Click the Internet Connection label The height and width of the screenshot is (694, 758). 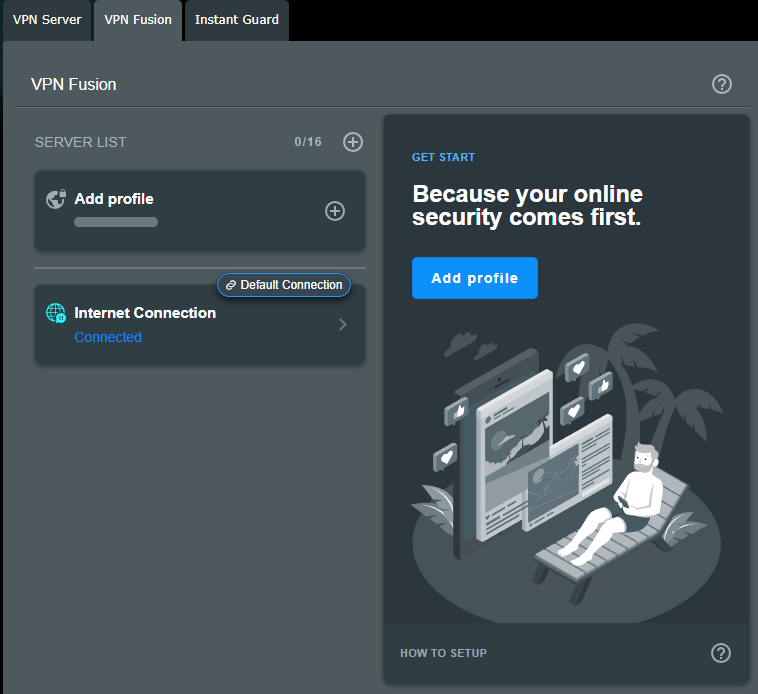(145, 313)
